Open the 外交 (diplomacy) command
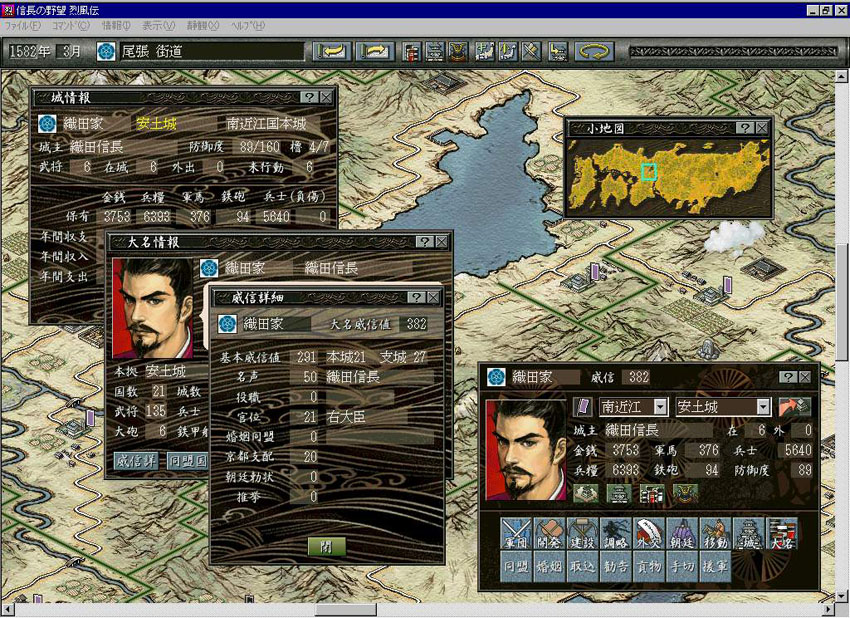This screenshot has height=618, width=850. [x=650, y=534]
